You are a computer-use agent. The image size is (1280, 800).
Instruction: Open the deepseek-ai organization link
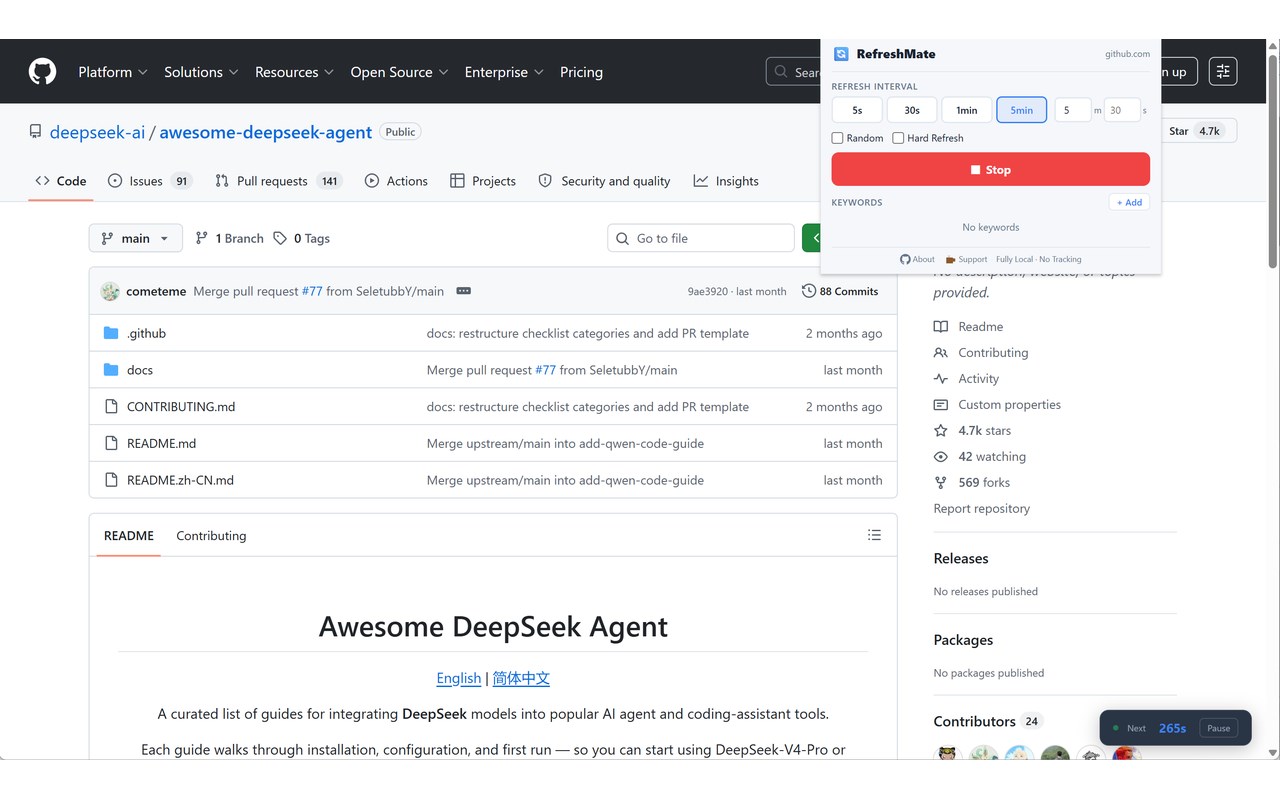[x=97, y=132]
